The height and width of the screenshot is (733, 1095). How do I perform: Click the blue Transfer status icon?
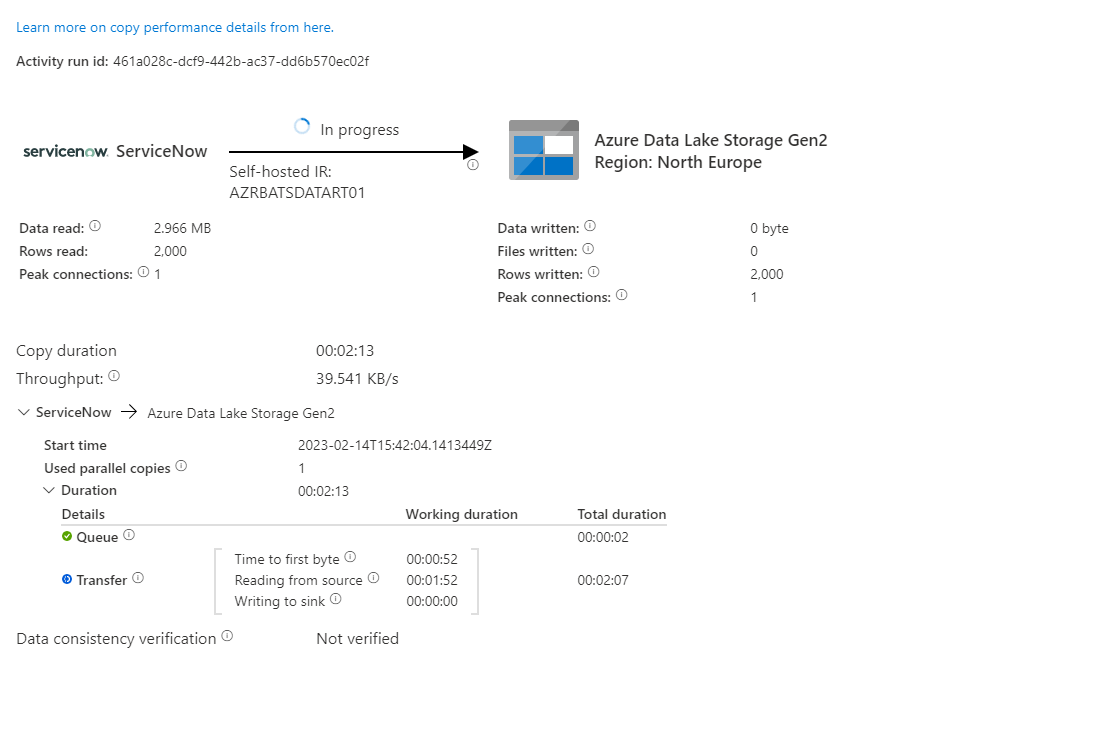point(65,579)
